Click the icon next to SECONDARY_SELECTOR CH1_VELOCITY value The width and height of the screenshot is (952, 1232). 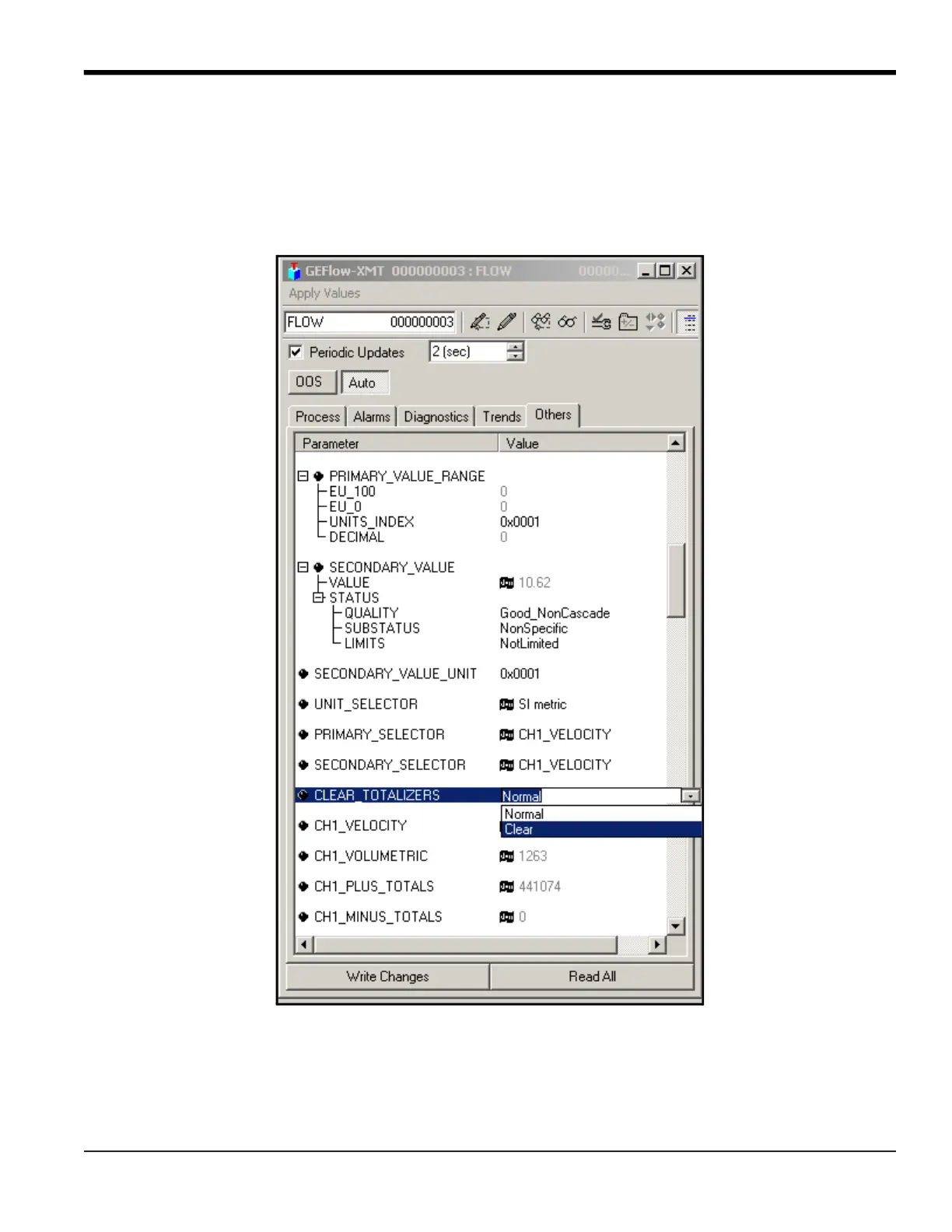(506, 765)
